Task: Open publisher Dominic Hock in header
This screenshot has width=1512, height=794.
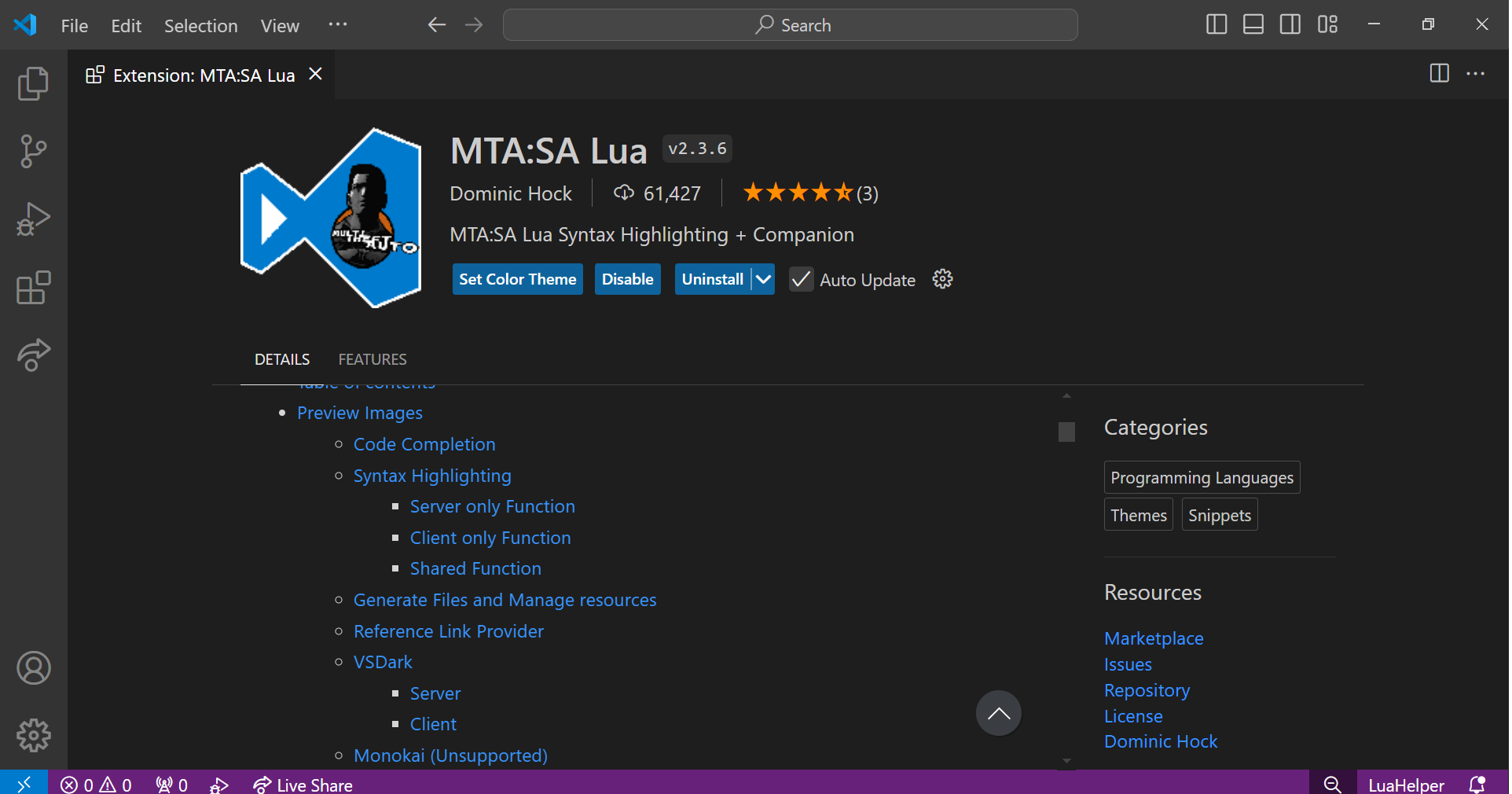Action: [x=511, y=193]
